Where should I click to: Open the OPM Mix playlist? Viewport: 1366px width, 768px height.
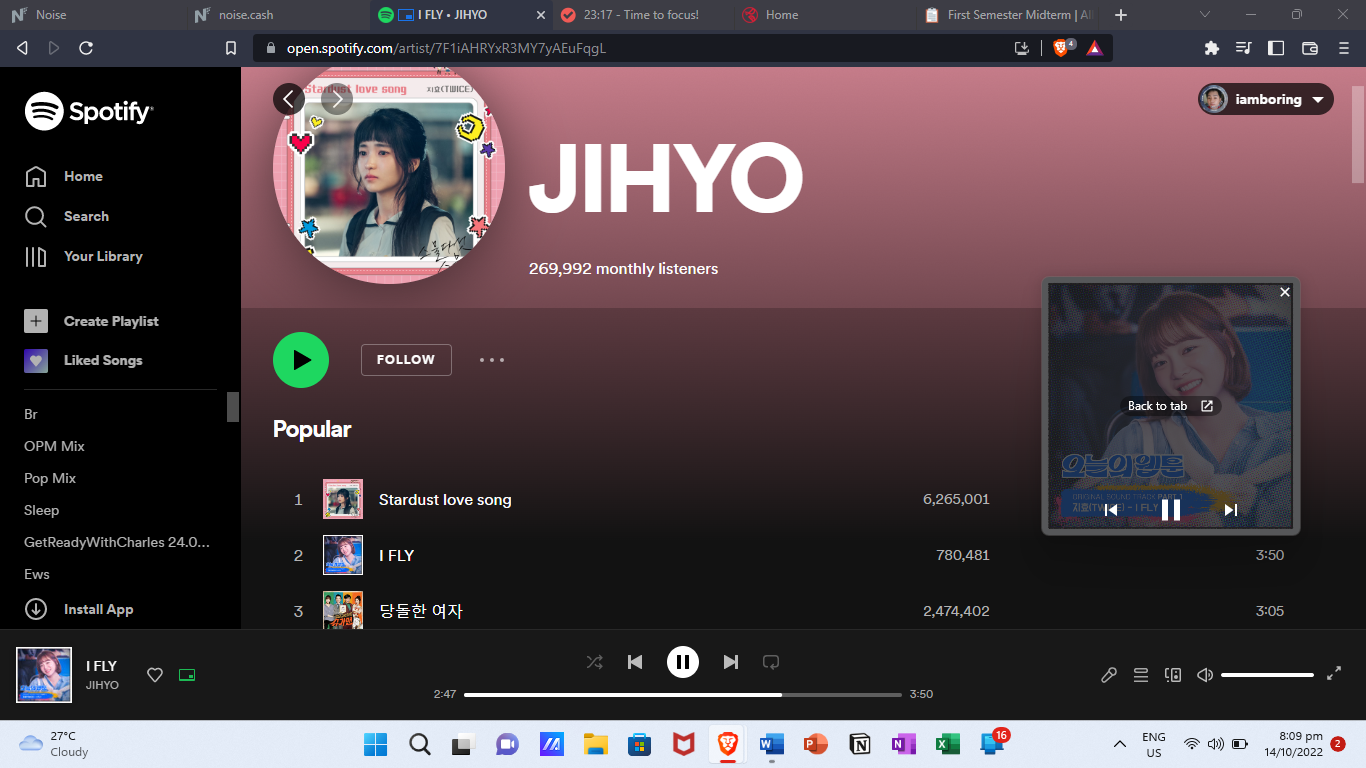coord(54,446)
